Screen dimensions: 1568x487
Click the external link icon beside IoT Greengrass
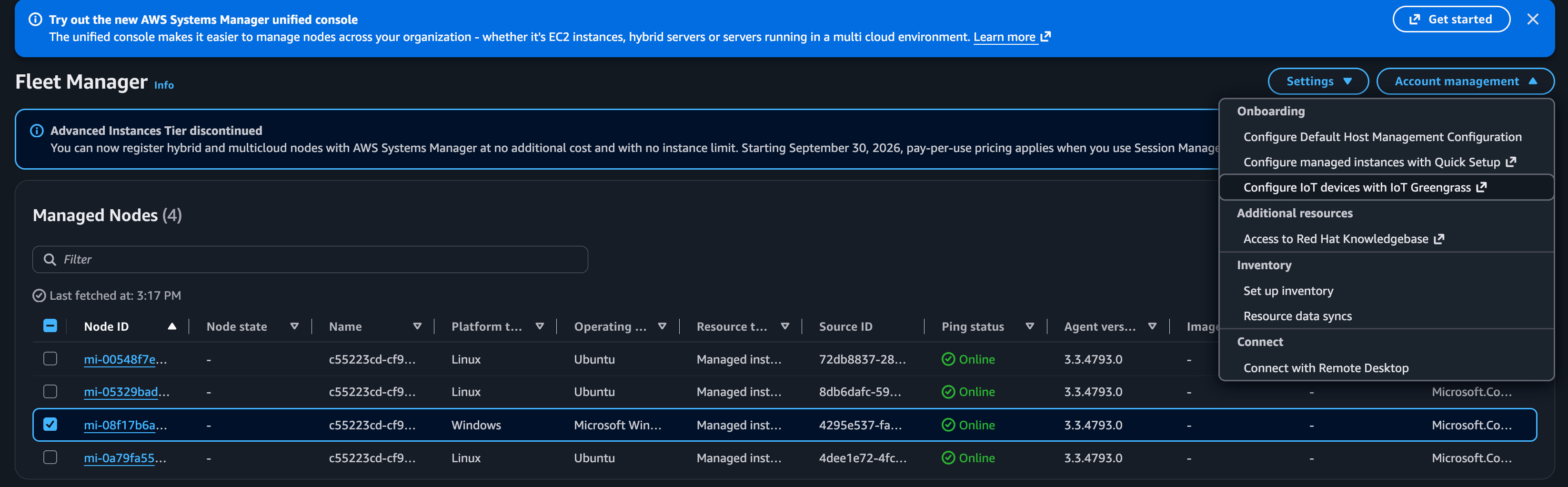click(1481, 187)
